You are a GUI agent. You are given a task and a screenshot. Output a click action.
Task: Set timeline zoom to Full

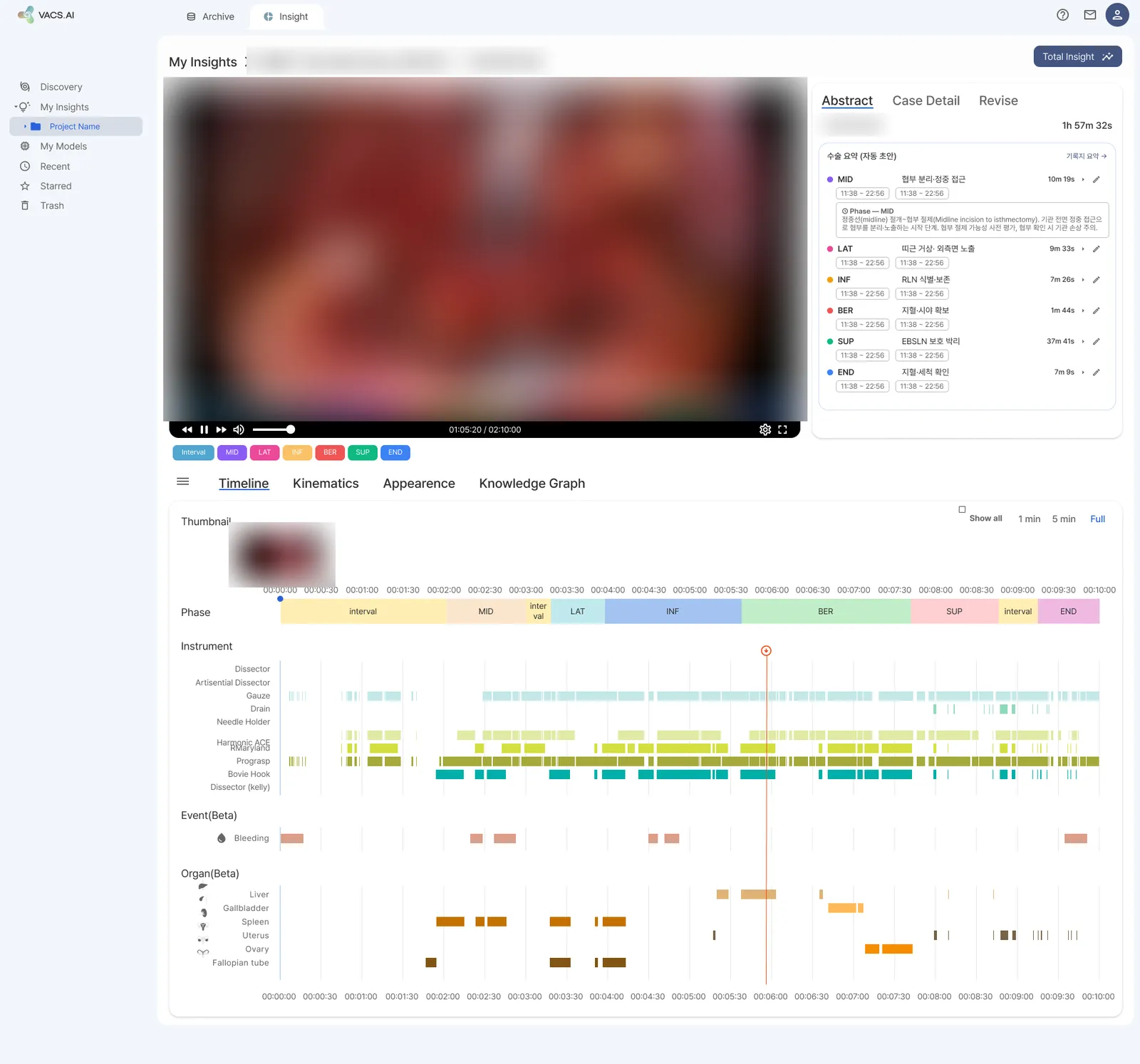click(x=1097, y=519)
